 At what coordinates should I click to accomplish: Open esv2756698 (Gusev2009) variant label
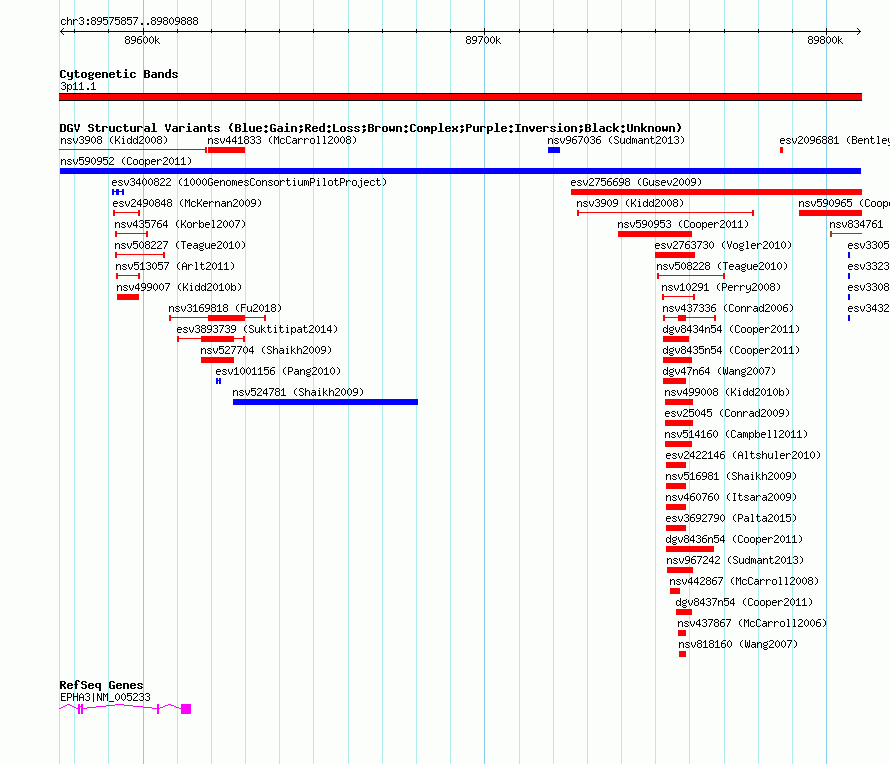coord(636,182)
